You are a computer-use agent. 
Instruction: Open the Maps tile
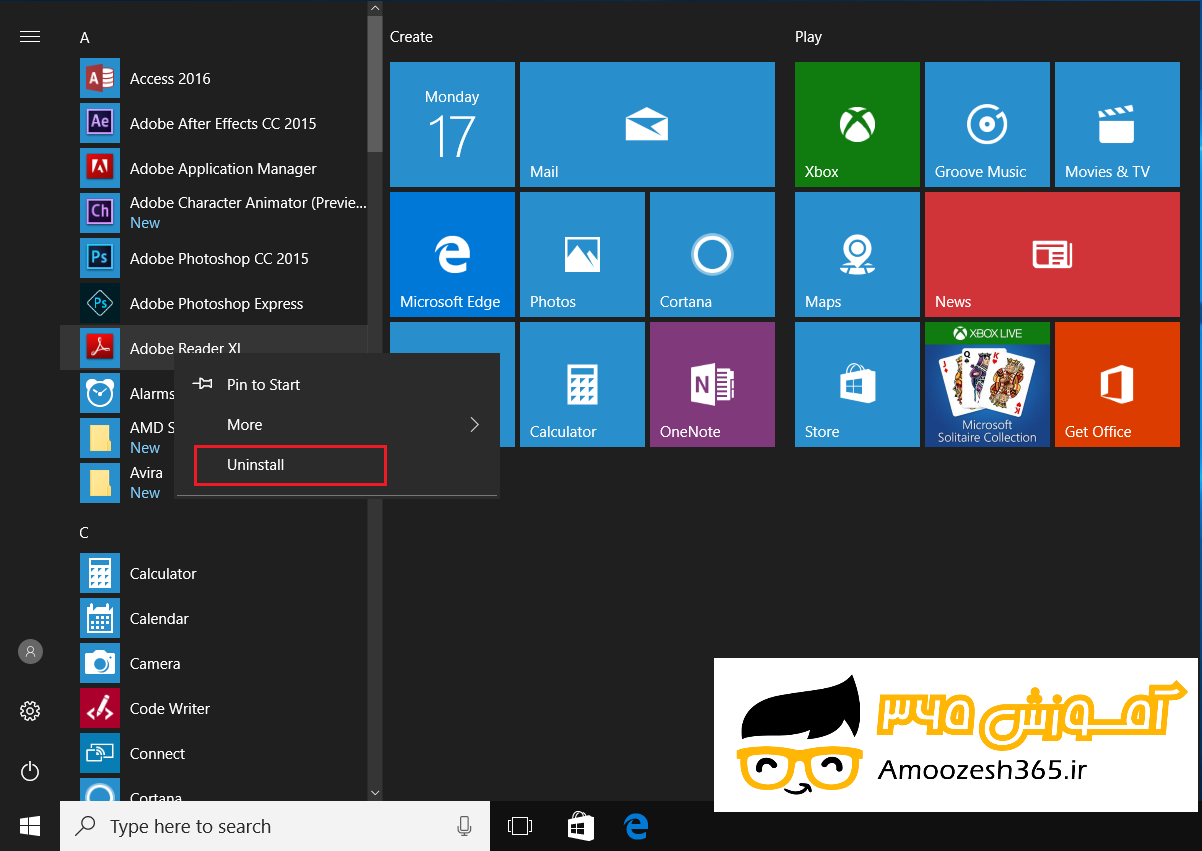857,254
